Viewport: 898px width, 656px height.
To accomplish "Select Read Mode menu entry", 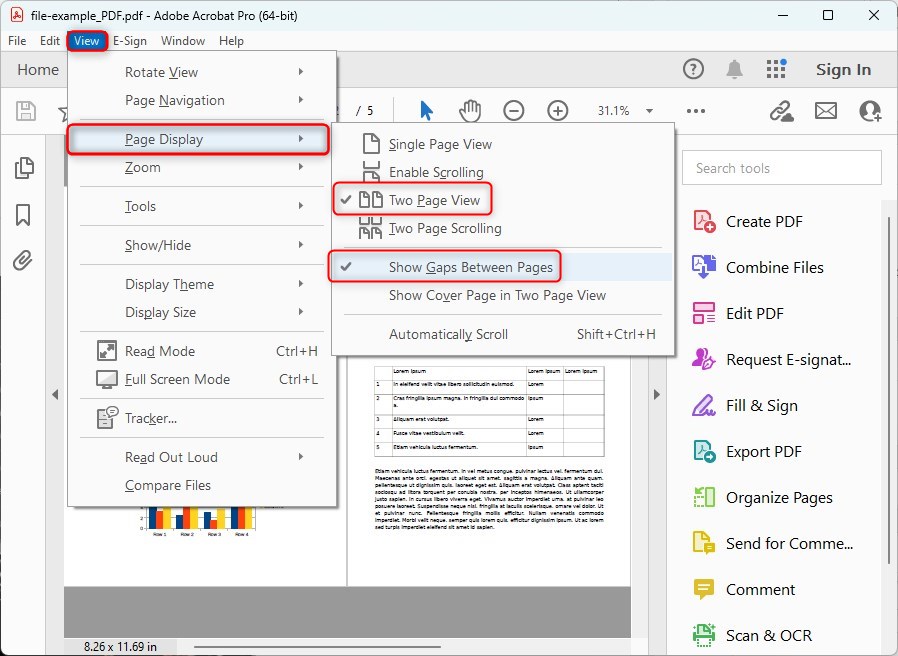I will click(160, 351).
